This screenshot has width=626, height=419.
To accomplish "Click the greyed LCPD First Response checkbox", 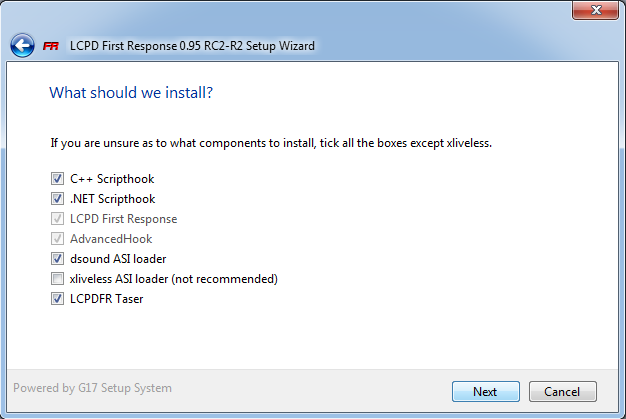I will pyautogui.click(x=57, y=219).
